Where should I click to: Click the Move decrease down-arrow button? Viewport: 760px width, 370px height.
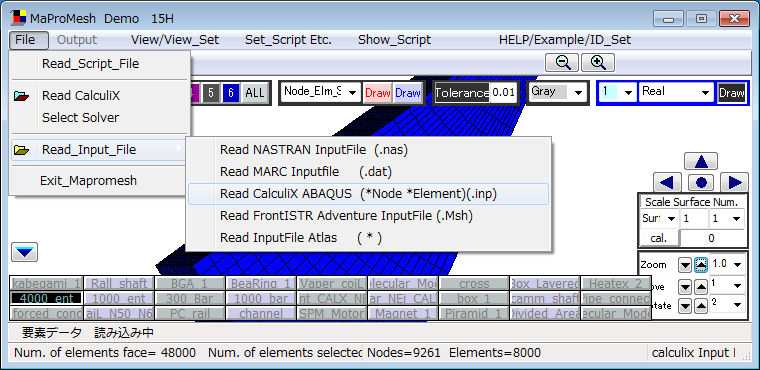(684, 287)
